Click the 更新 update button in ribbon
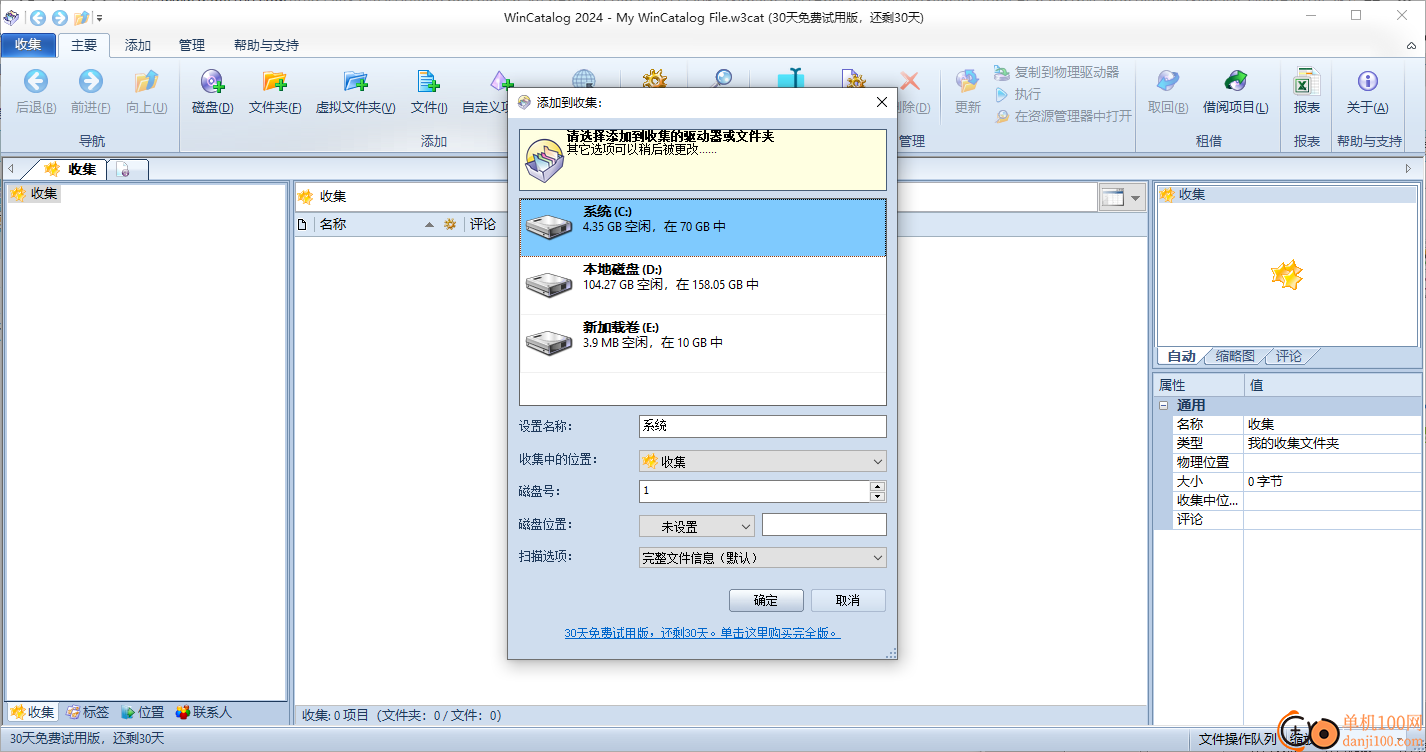 pyautogui.click(x=967, y=93)
